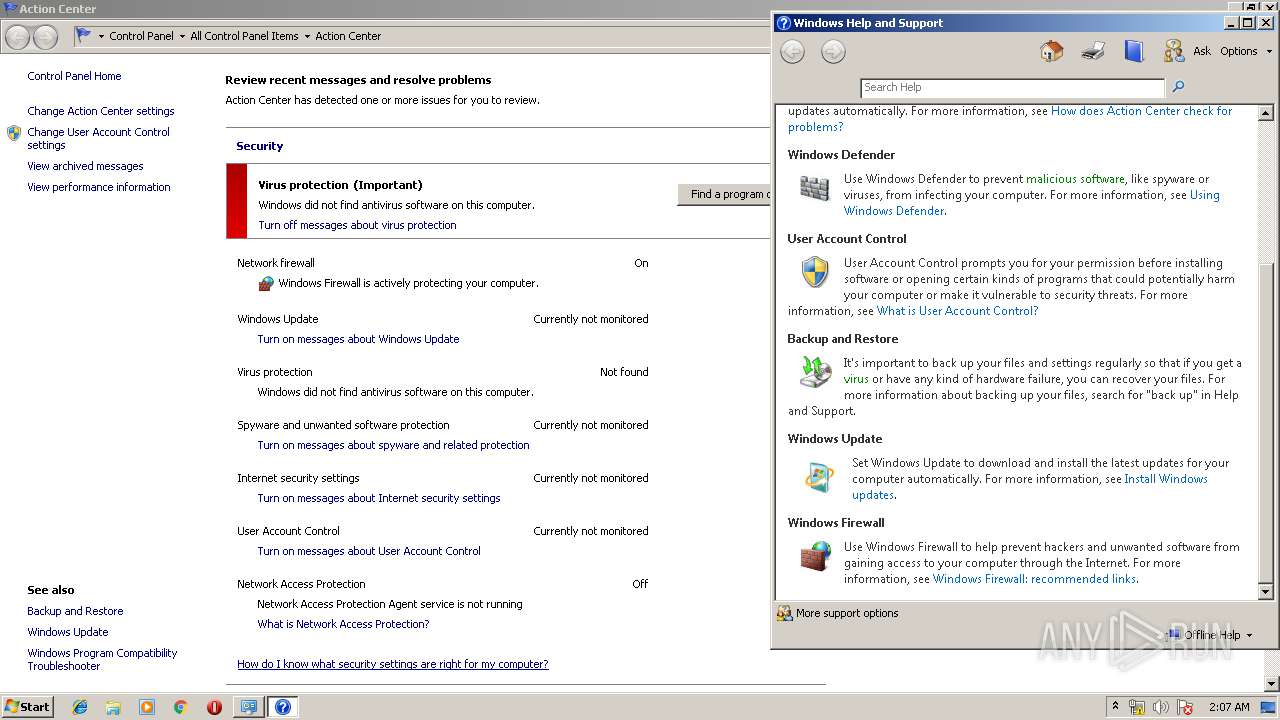This screenshot has width=1280, height=720.
Task: Turn on messages about Windows Update
Action: 358,339
